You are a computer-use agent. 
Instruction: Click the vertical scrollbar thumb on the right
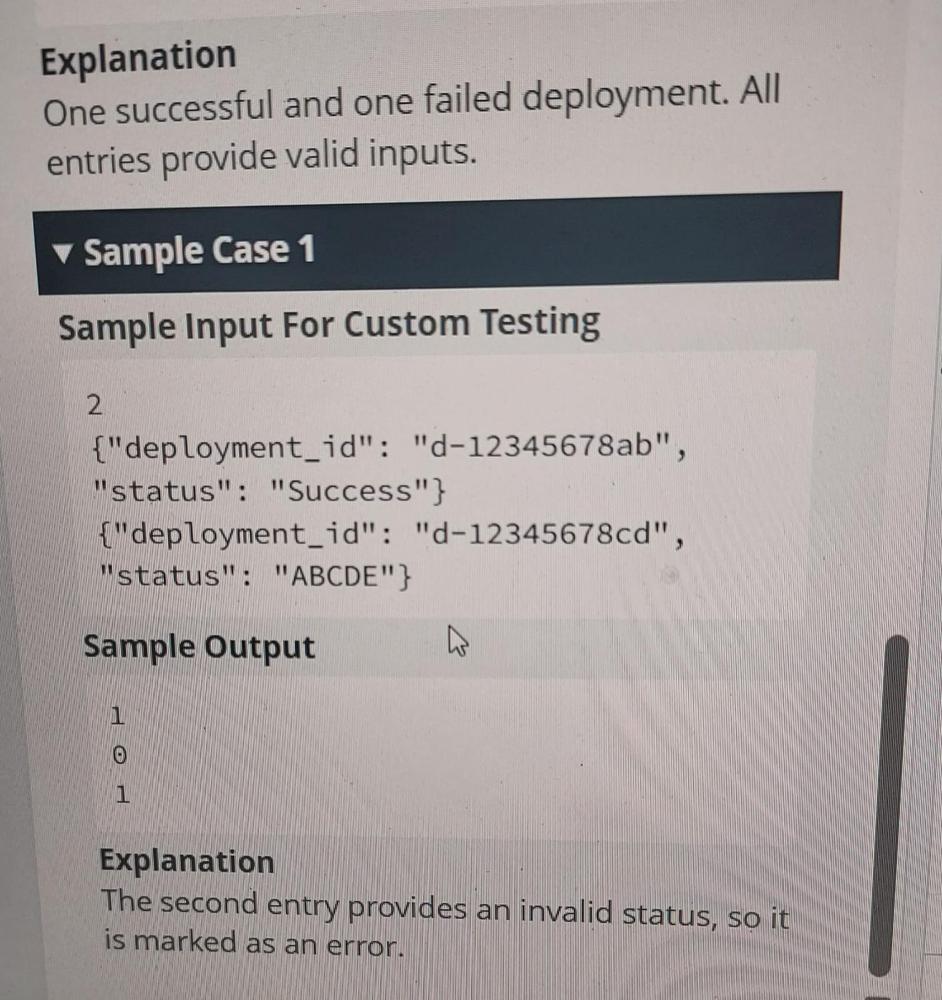[x=889, y=800]
